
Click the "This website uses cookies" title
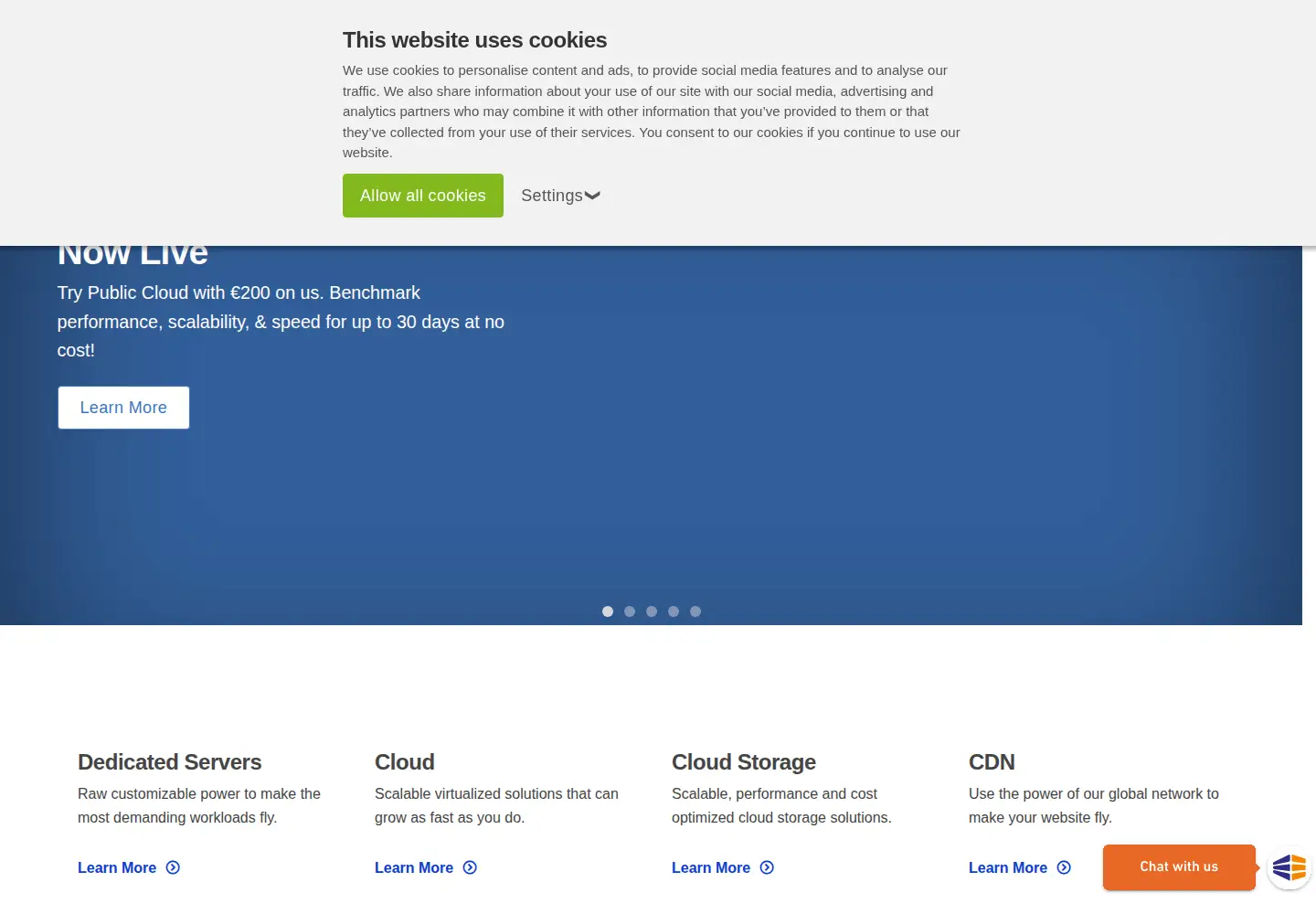tap(475, 40)
